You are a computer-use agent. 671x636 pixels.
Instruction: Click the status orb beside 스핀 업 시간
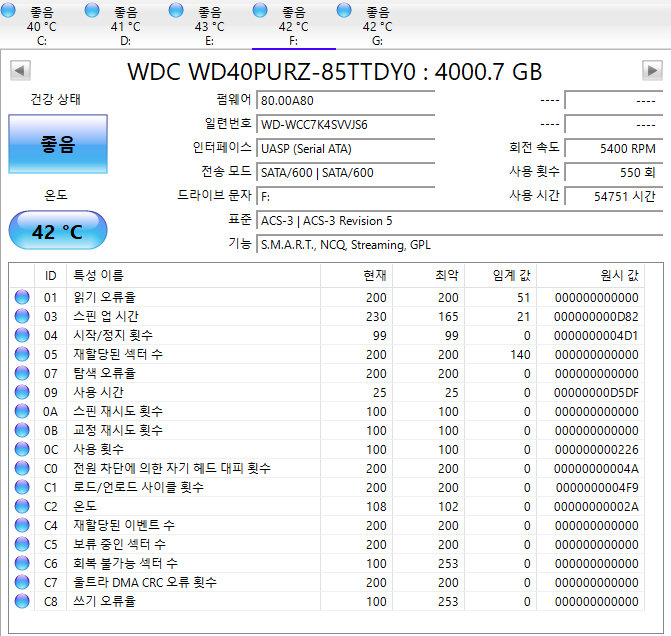click(22, 317)
